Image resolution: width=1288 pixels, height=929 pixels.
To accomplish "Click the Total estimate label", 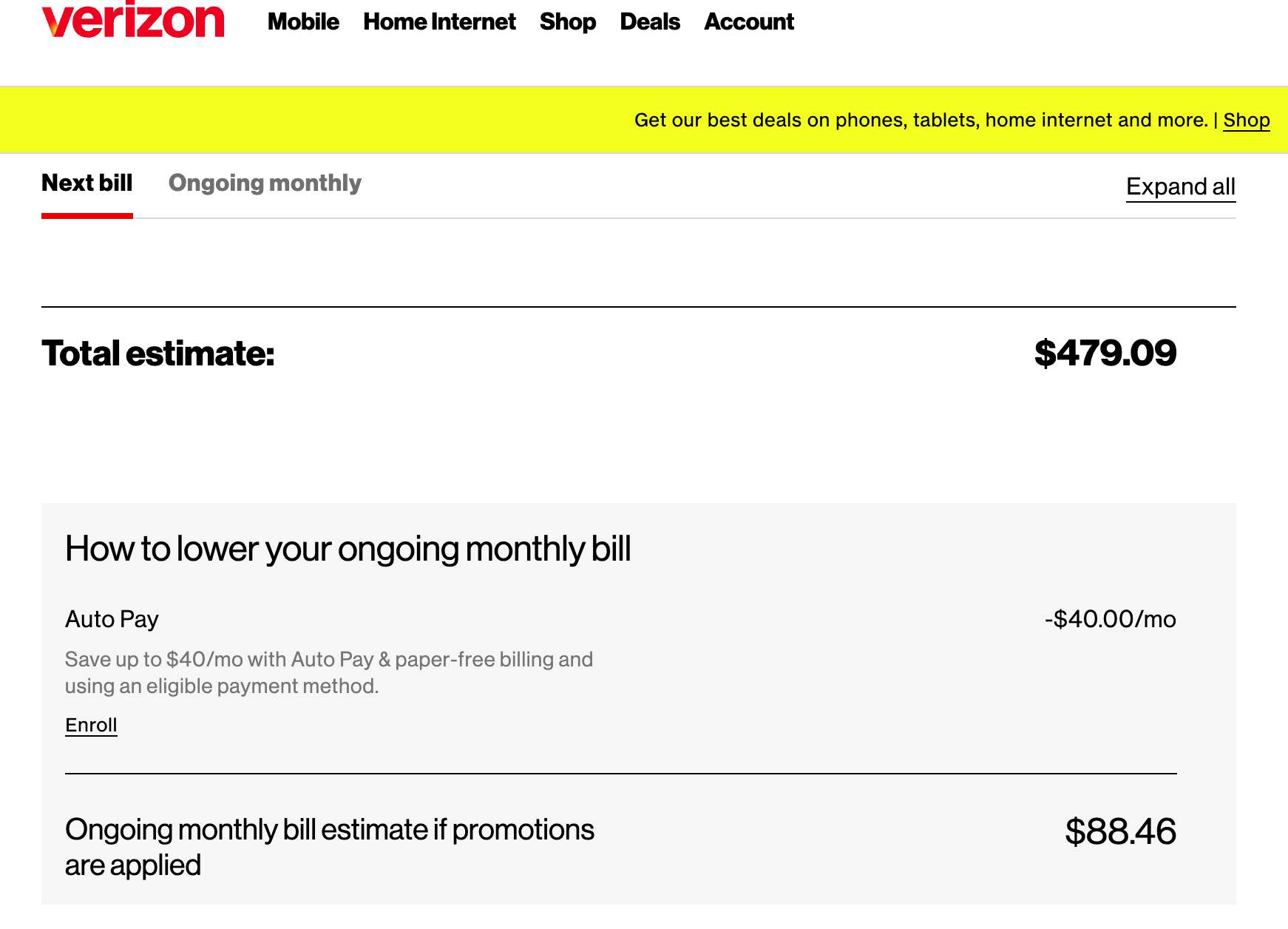I will [157, 354].
